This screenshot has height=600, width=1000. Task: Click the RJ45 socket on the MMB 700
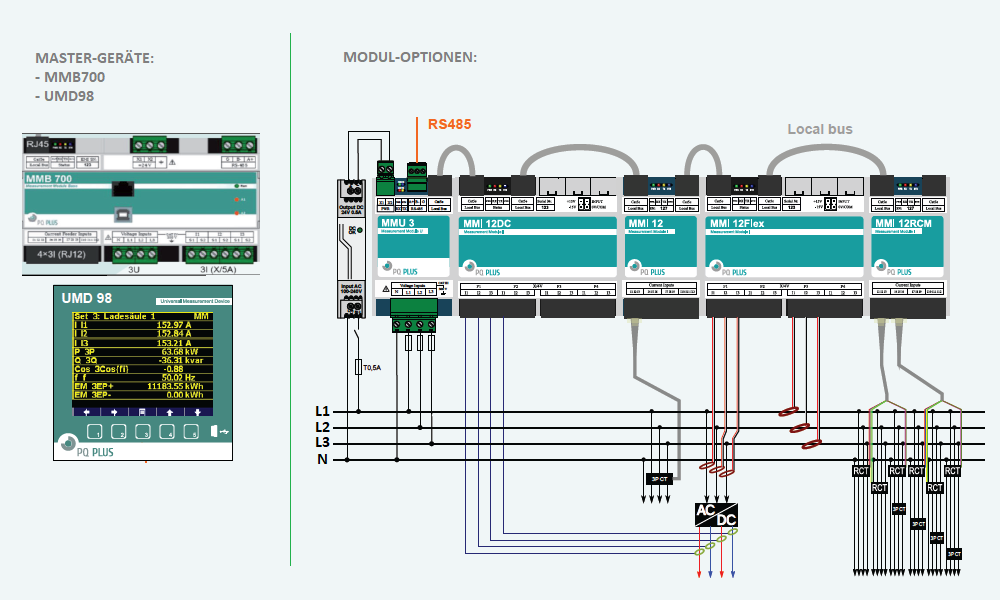(123, 189)
